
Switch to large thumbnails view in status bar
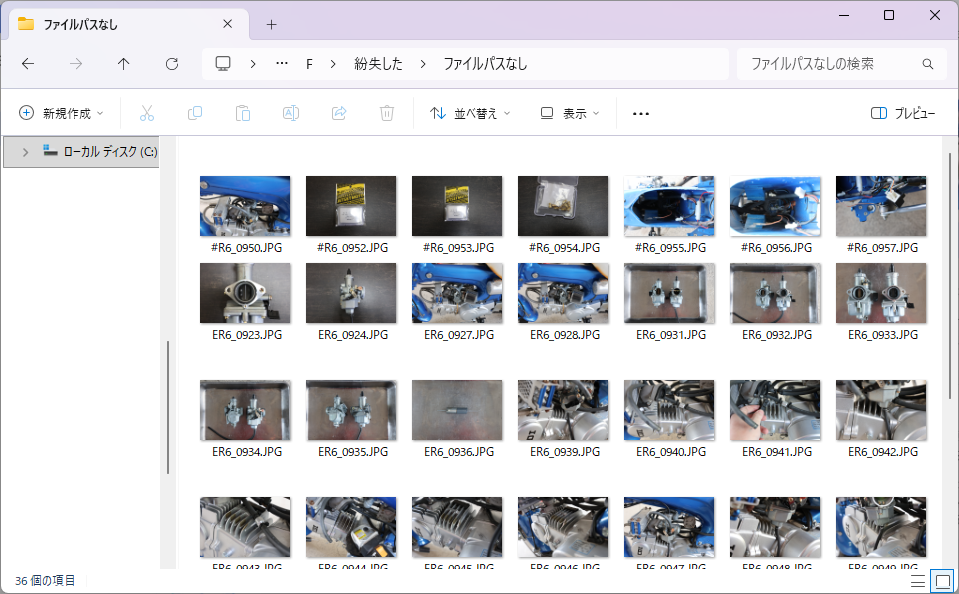[941, 581]
